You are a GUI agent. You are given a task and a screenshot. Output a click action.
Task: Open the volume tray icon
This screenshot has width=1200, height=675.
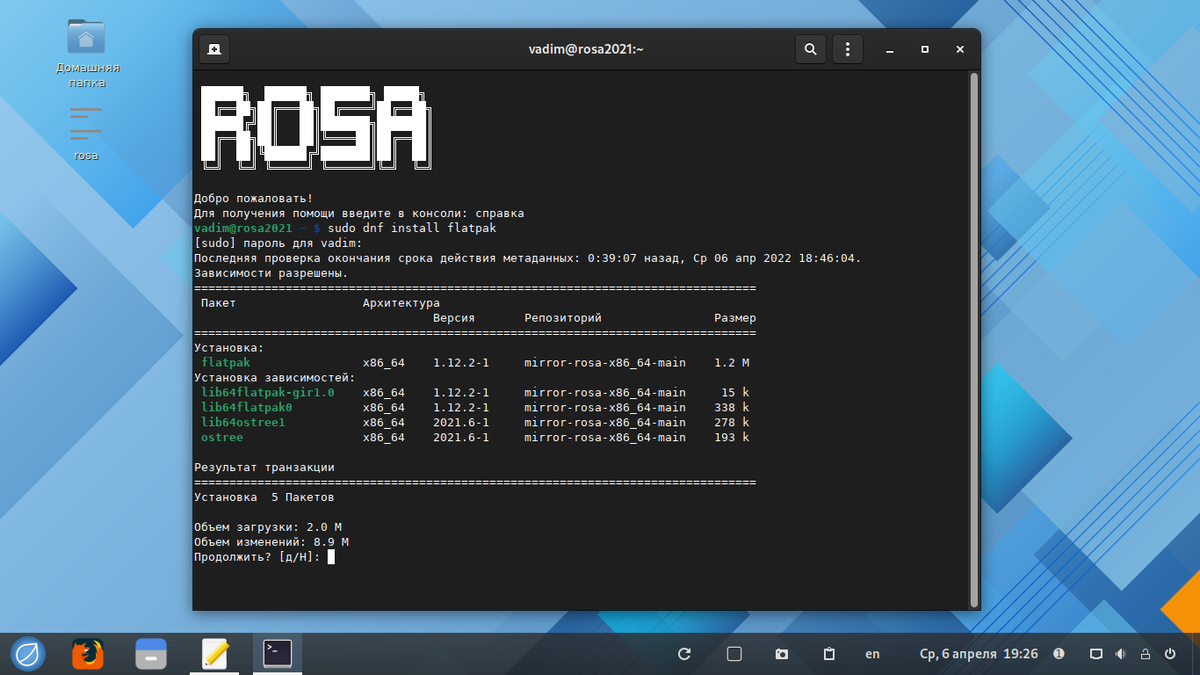tap(1120, 654)
